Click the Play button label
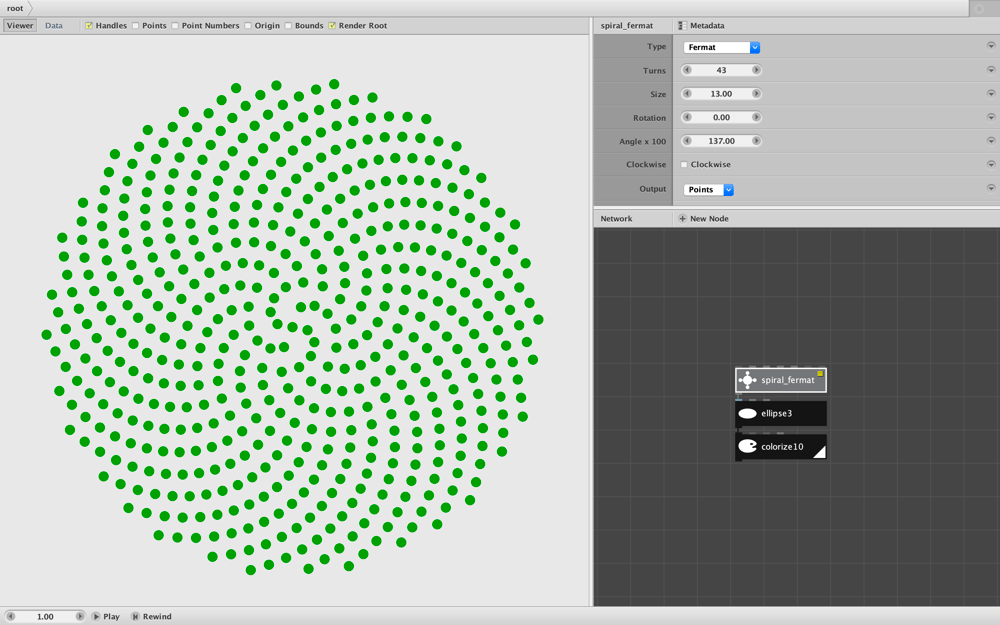This screenshot has height=625, width=1000. (x=112, y=616)
